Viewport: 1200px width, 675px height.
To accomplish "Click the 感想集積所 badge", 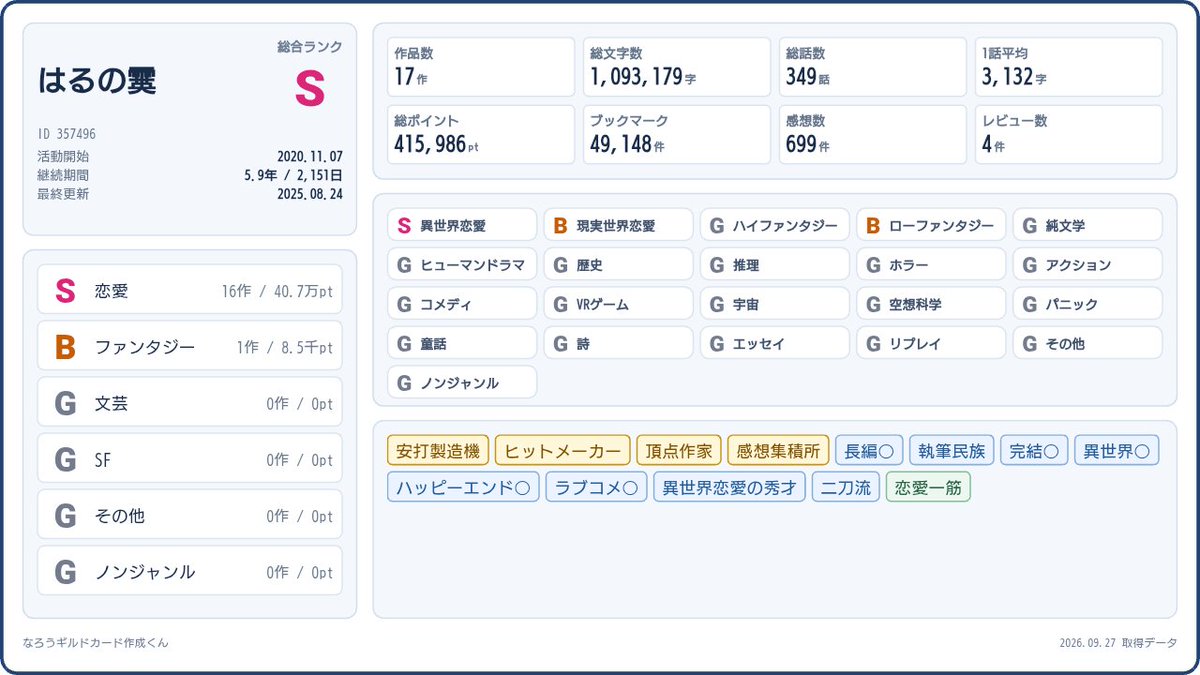I will (778, 451).
